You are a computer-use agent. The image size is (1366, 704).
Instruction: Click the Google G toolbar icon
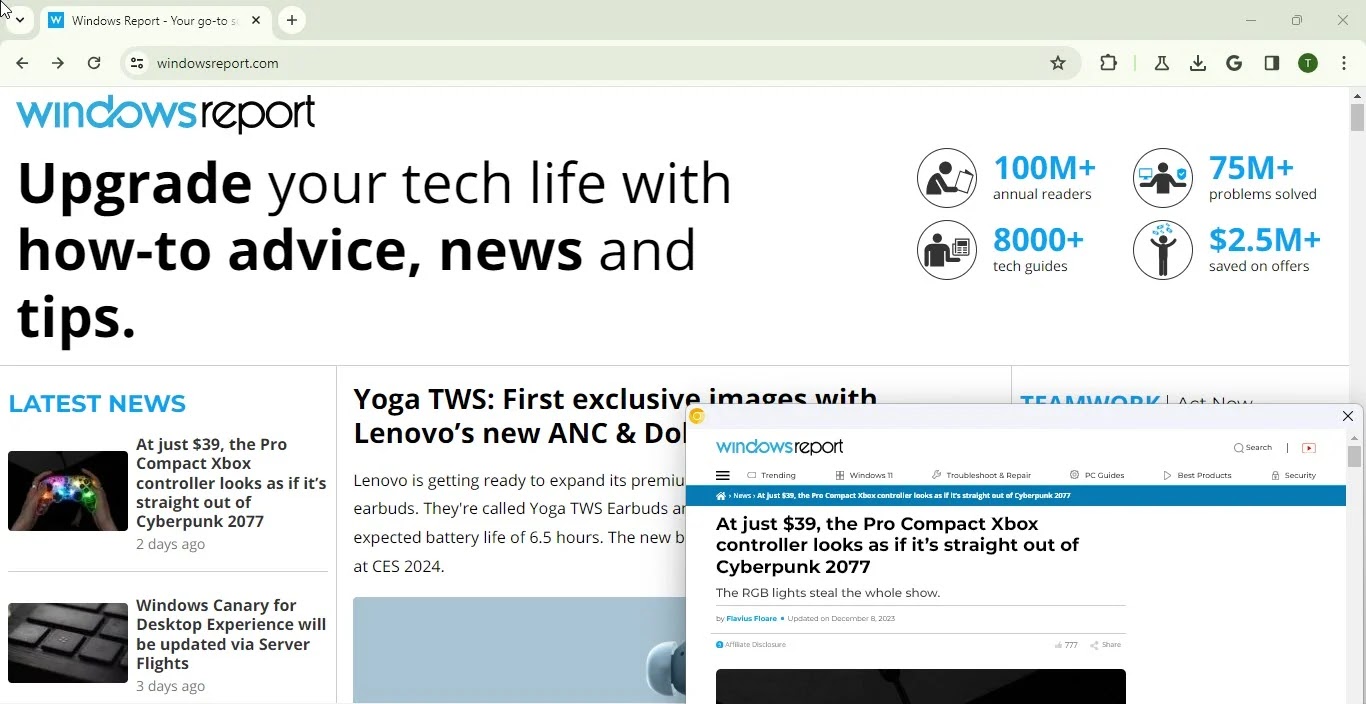click(x=1235, y=63)
